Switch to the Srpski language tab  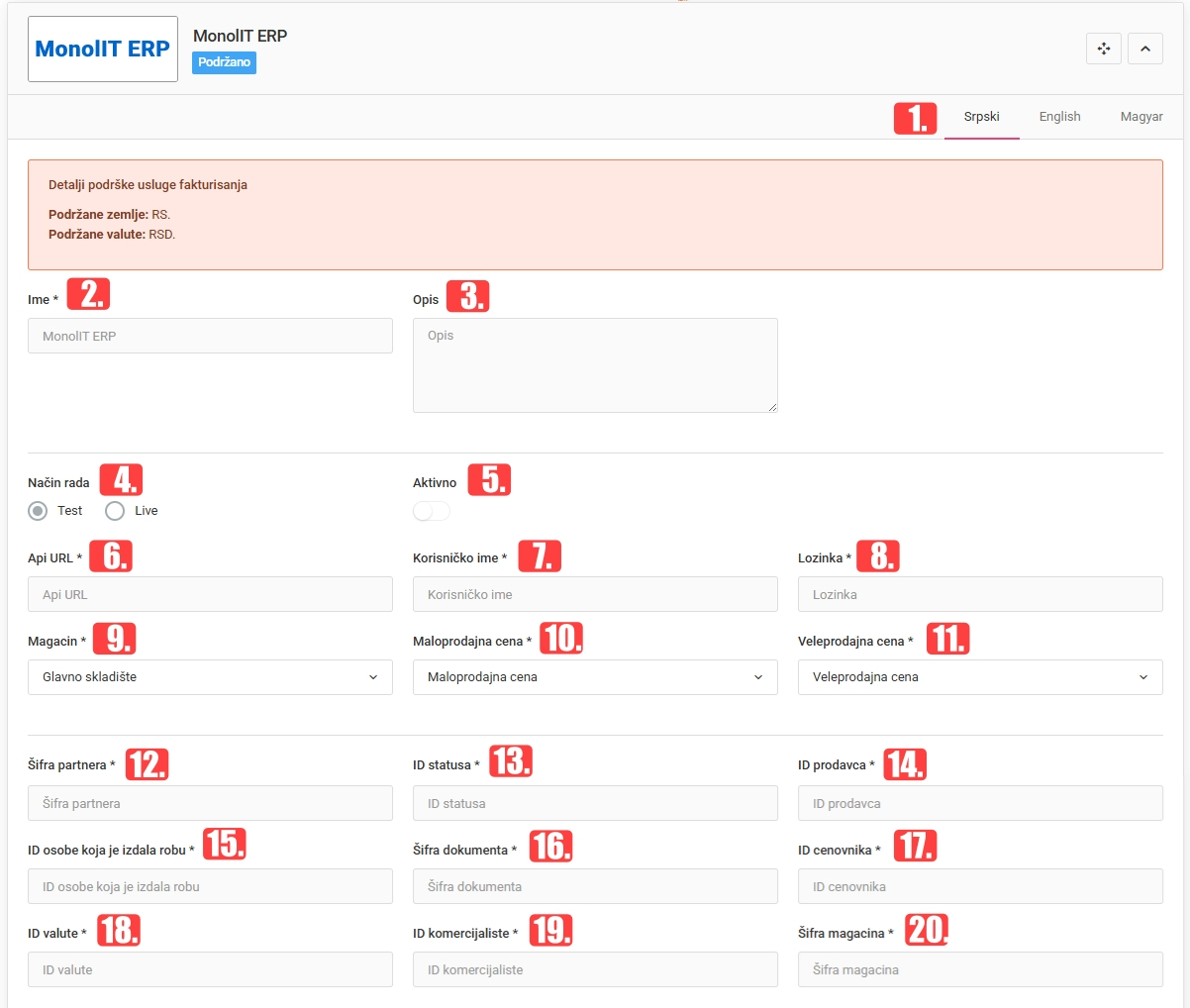coord(982,117)
